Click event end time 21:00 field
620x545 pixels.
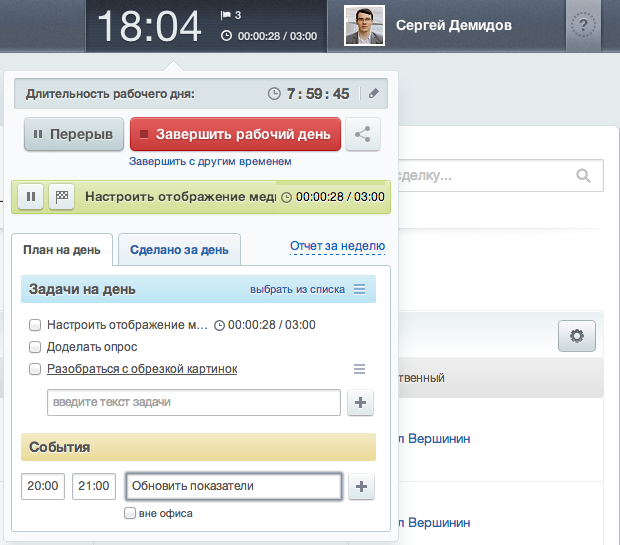coord(94,486)
